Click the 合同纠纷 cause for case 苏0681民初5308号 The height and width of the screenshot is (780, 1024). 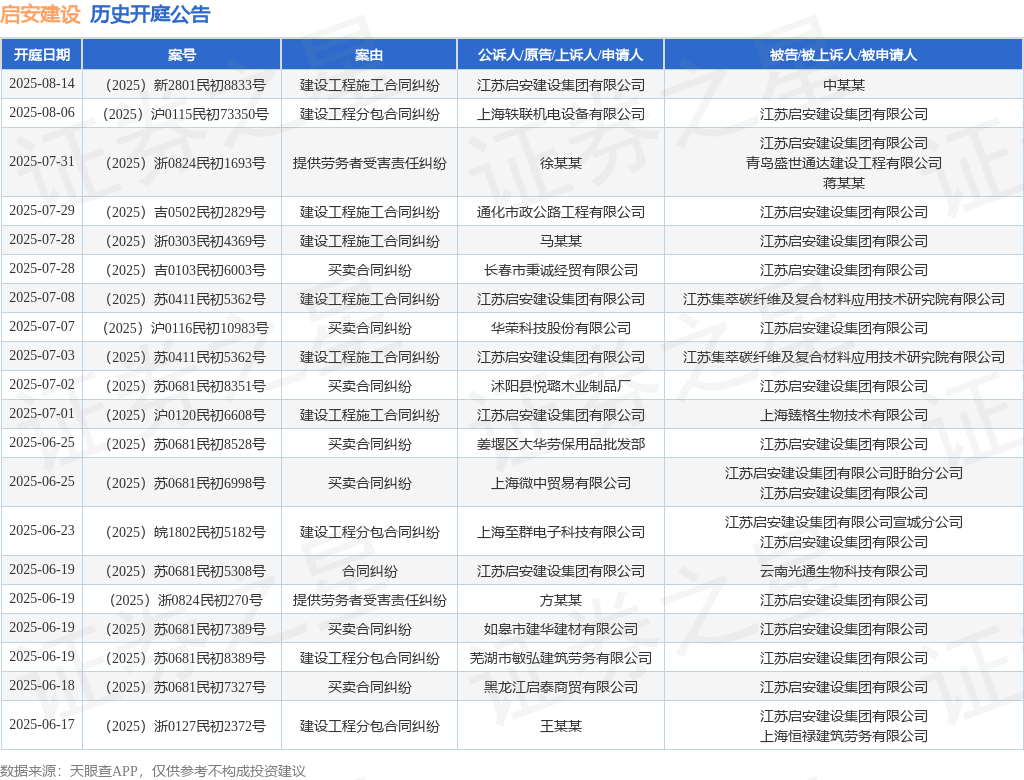tap(370, 572)
